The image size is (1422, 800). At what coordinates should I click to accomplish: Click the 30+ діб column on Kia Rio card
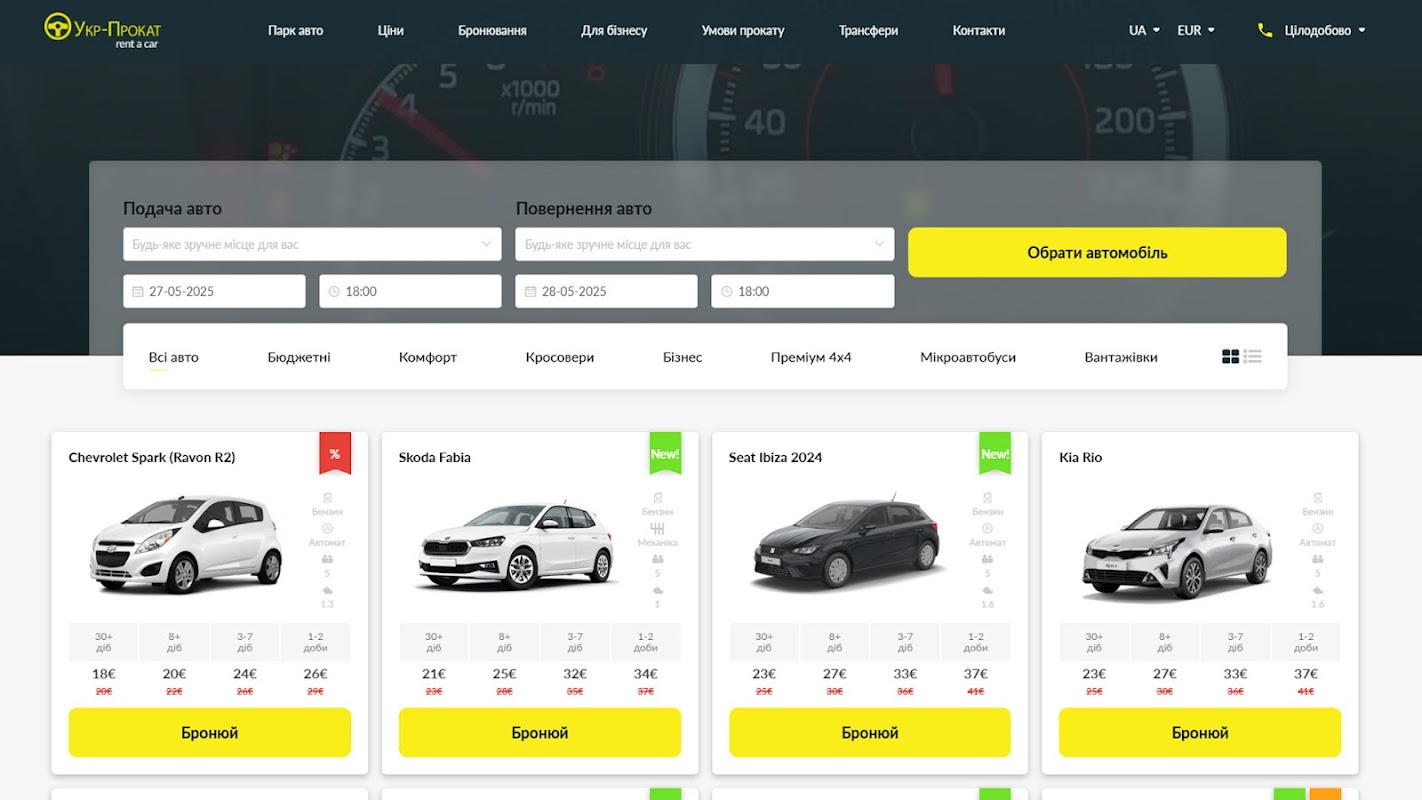coord(1094,642)
